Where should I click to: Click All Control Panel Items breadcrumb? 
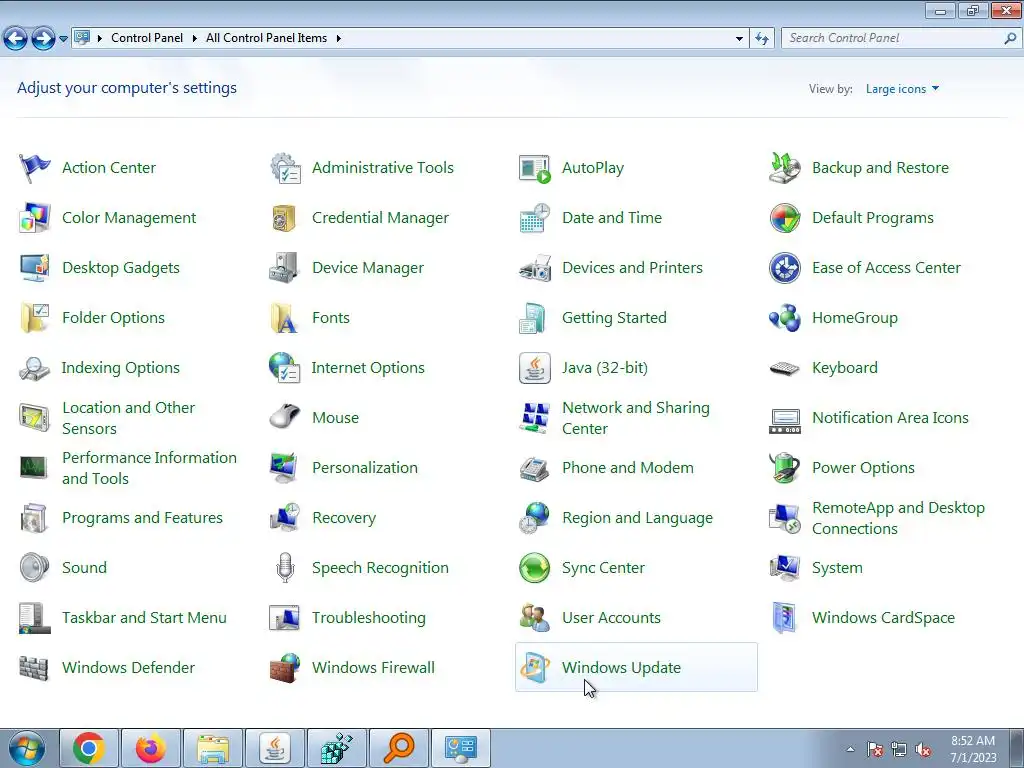(266, 38)
